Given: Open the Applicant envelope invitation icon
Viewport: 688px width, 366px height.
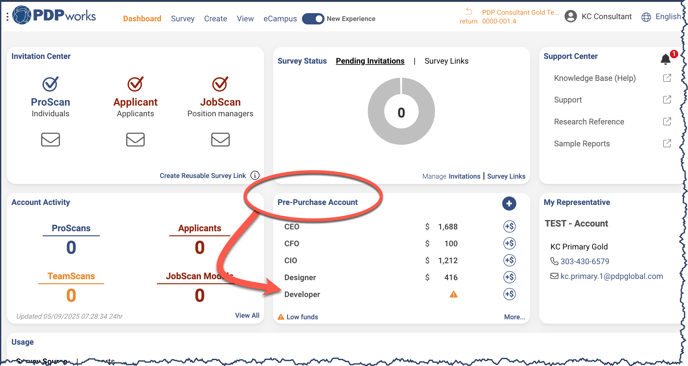Looking at the screenshot, I should pyautogui.click(x=135, y=140).
